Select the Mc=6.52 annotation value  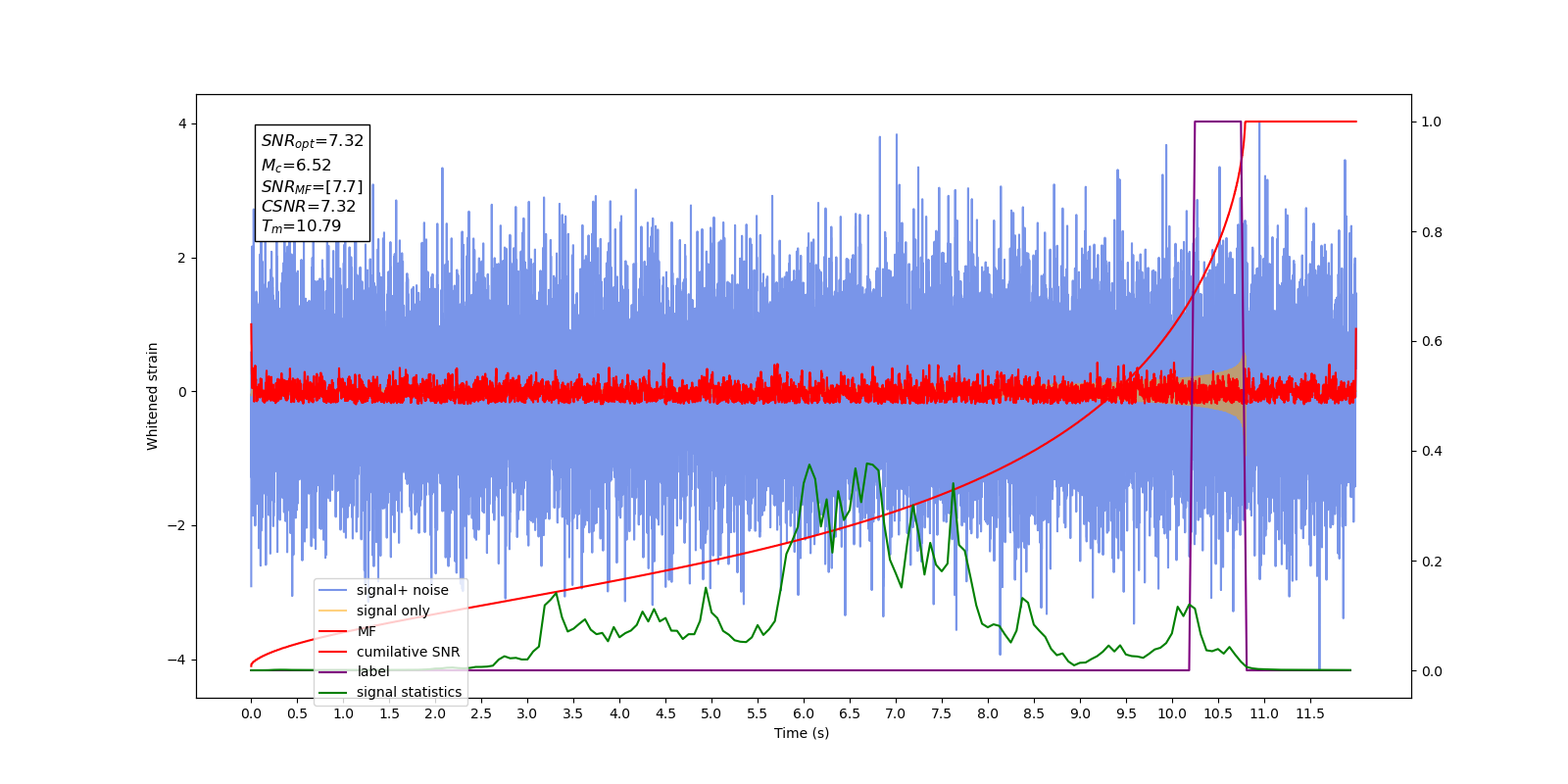pos(296,166)
